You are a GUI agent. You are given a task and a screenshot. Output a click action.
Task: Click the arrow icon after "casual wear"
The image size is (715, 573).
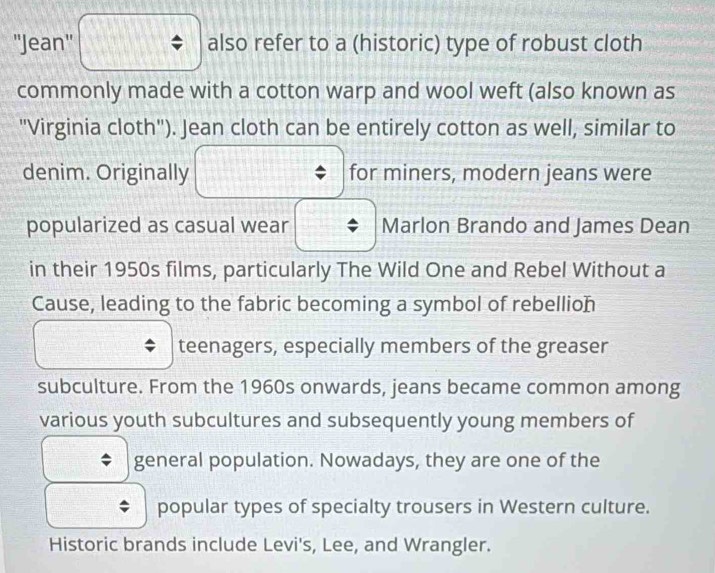pos(353,225)
